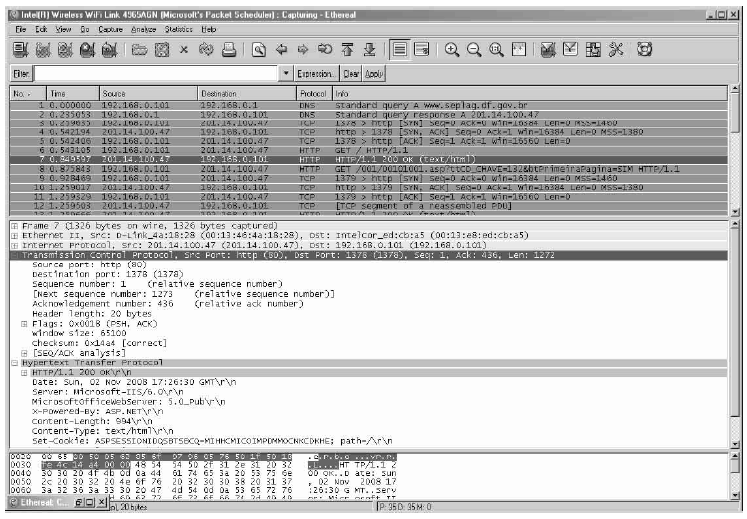Screen dimensions: 747x519
Task: Expand the Frame 7 tree node
Action: [12, 229]
